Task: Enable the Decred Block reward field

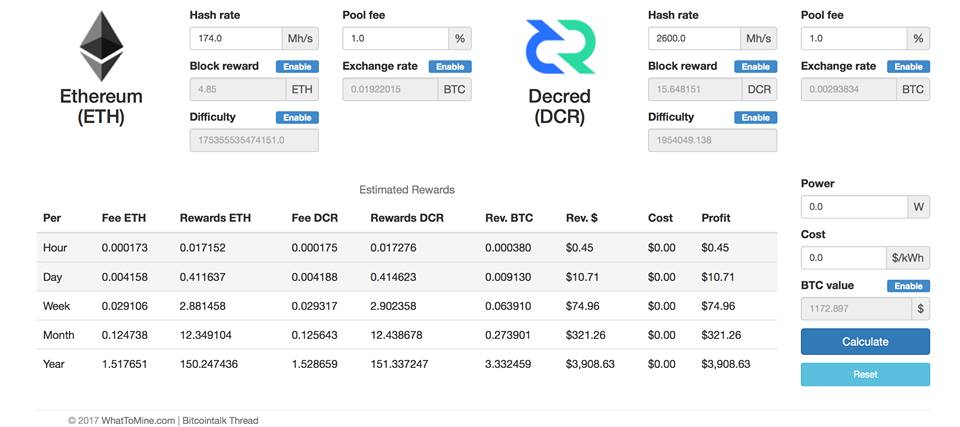Action: (x=755, y=66)
